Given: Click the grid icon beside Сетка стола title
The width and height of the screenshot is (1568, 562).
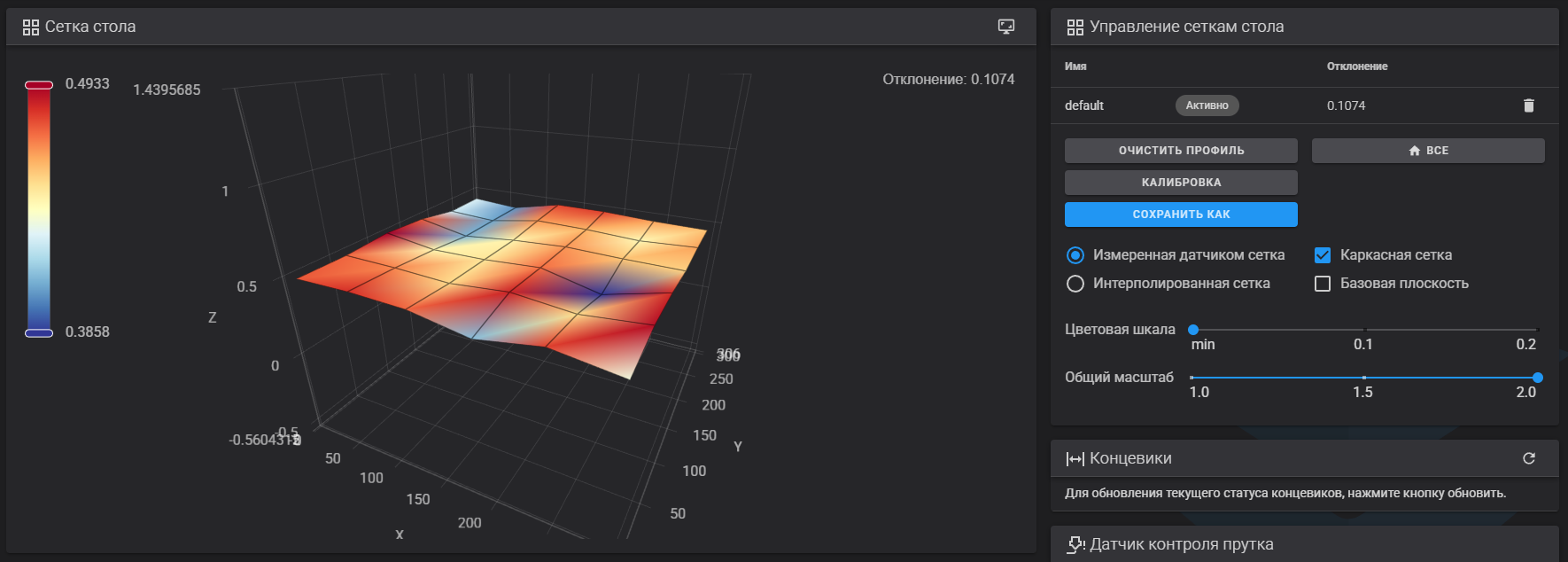Looking at the screenshot, I should click(x=31, y=27).
